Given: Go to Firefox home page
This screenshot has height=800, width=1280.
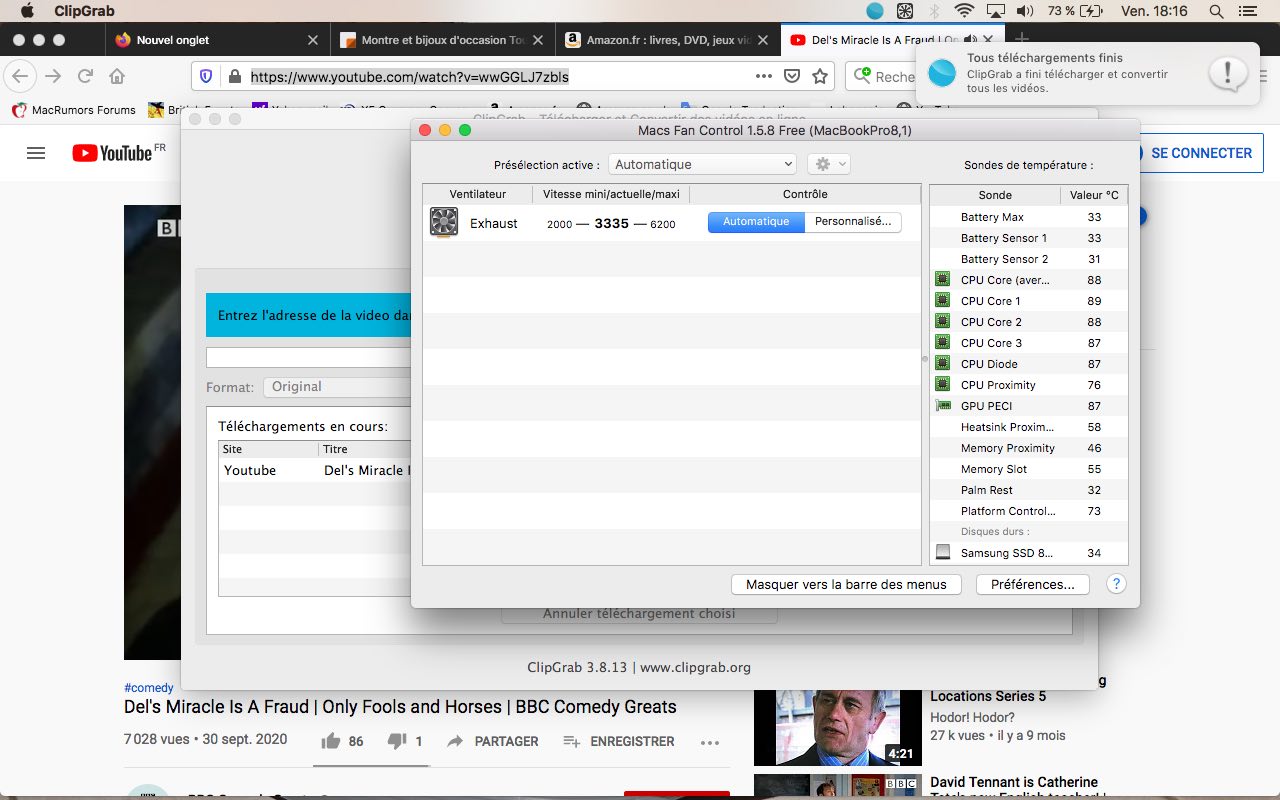Looking at the screenshot, I should click(117, 76).
